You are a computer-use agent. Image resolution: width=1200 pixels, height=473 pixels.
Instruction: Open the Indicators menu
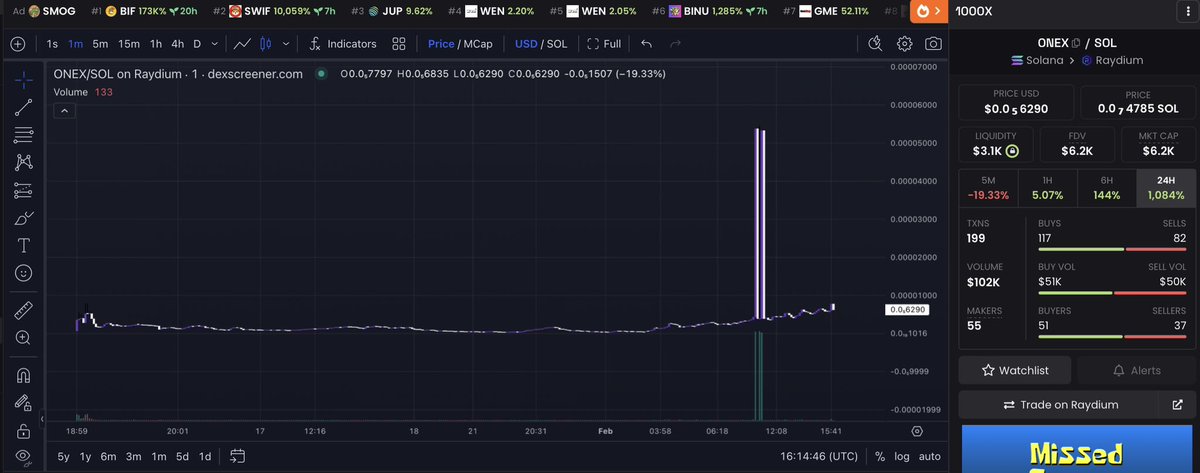(x=342, y=44)
